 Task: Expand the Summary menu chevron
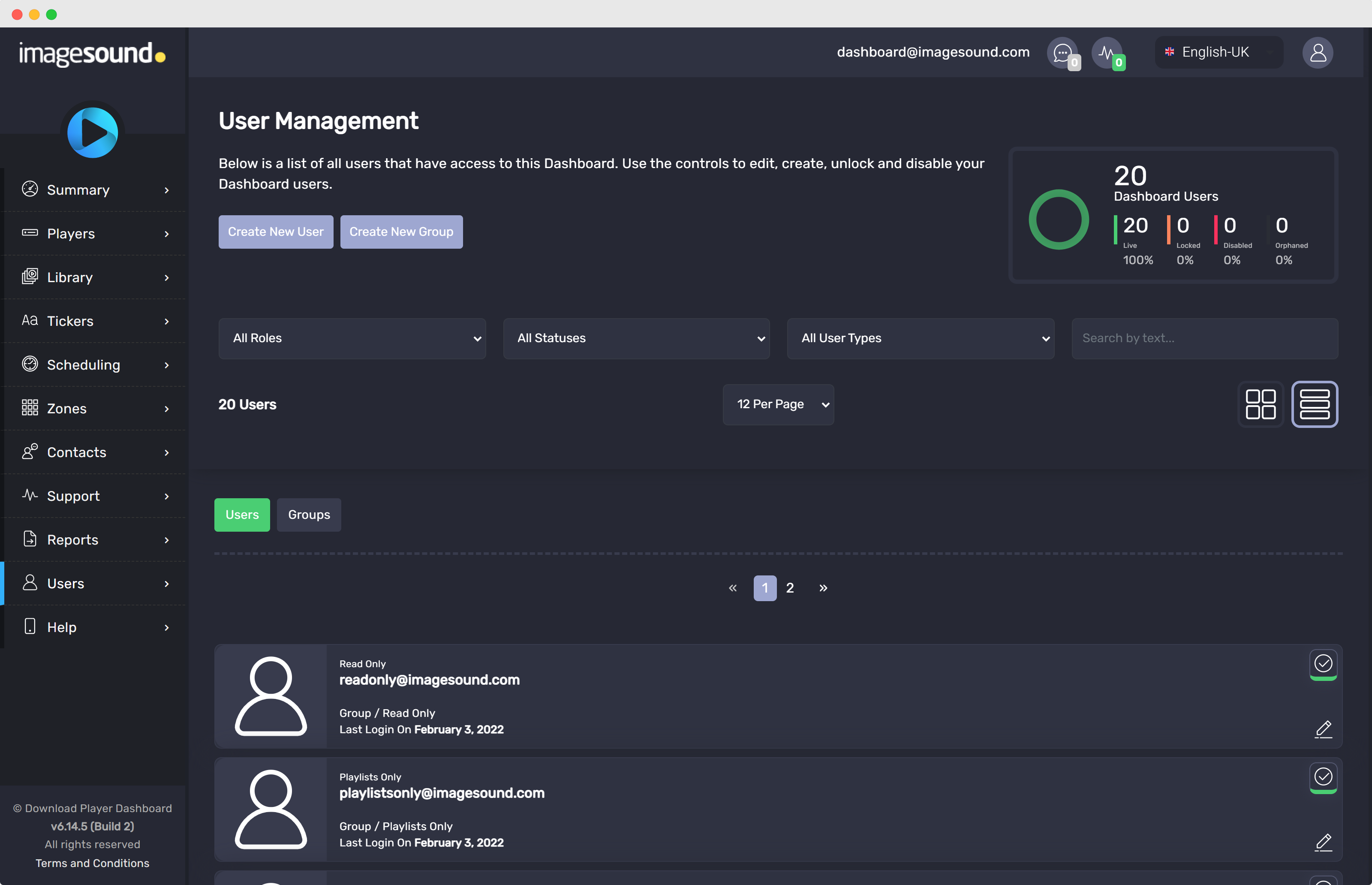[x=167, y=190]
